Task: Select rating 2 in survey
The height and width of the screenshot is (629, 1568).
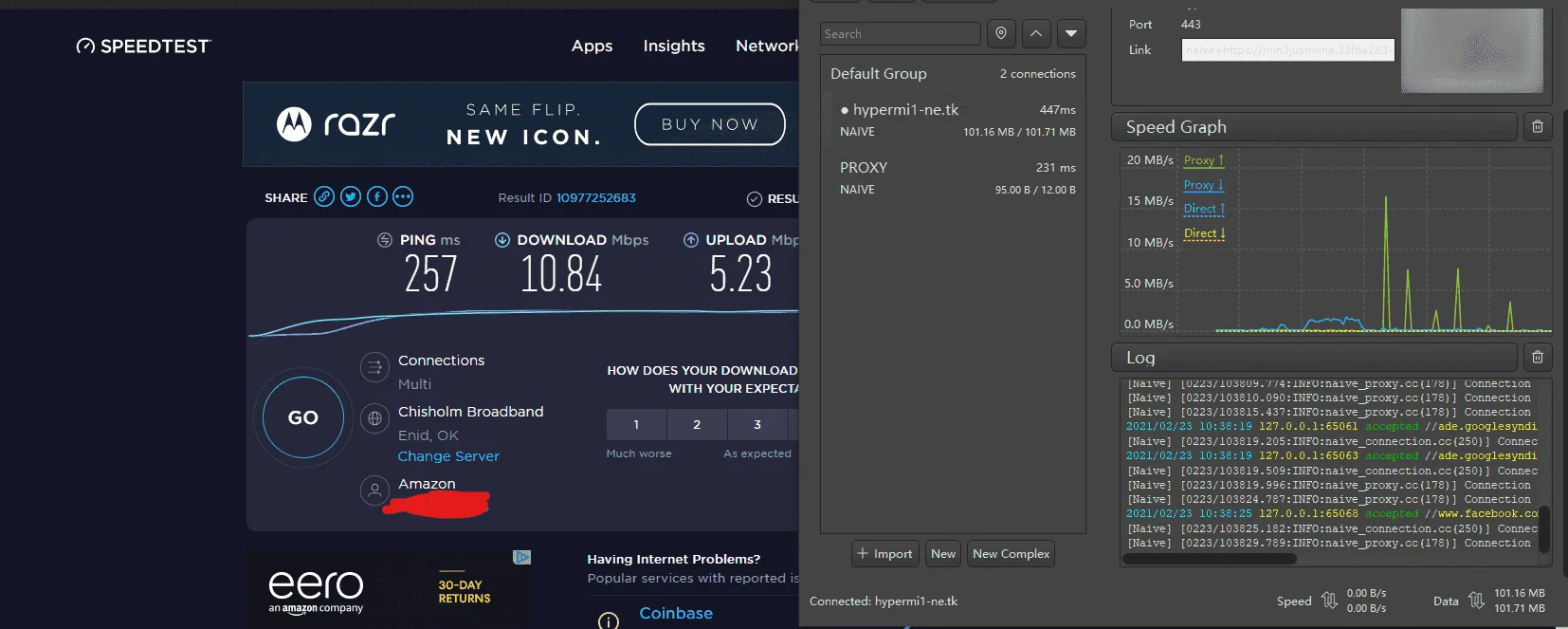Action: (x=697, y=424)
